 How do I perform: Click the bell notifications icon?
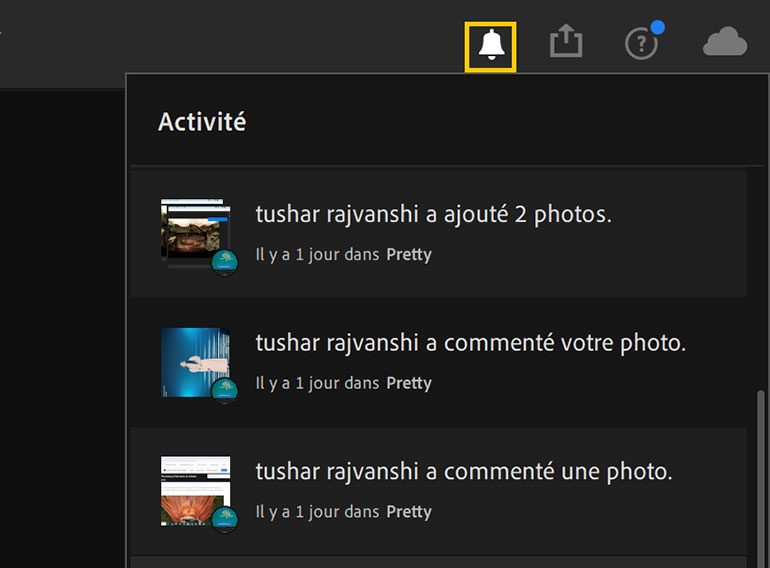point(490,45)
